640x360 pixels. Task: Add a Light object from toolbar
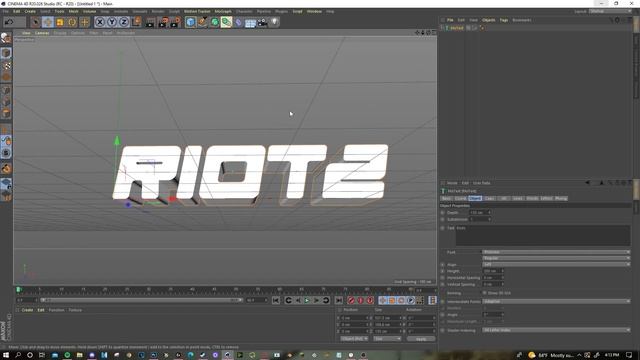coord(275,22)
